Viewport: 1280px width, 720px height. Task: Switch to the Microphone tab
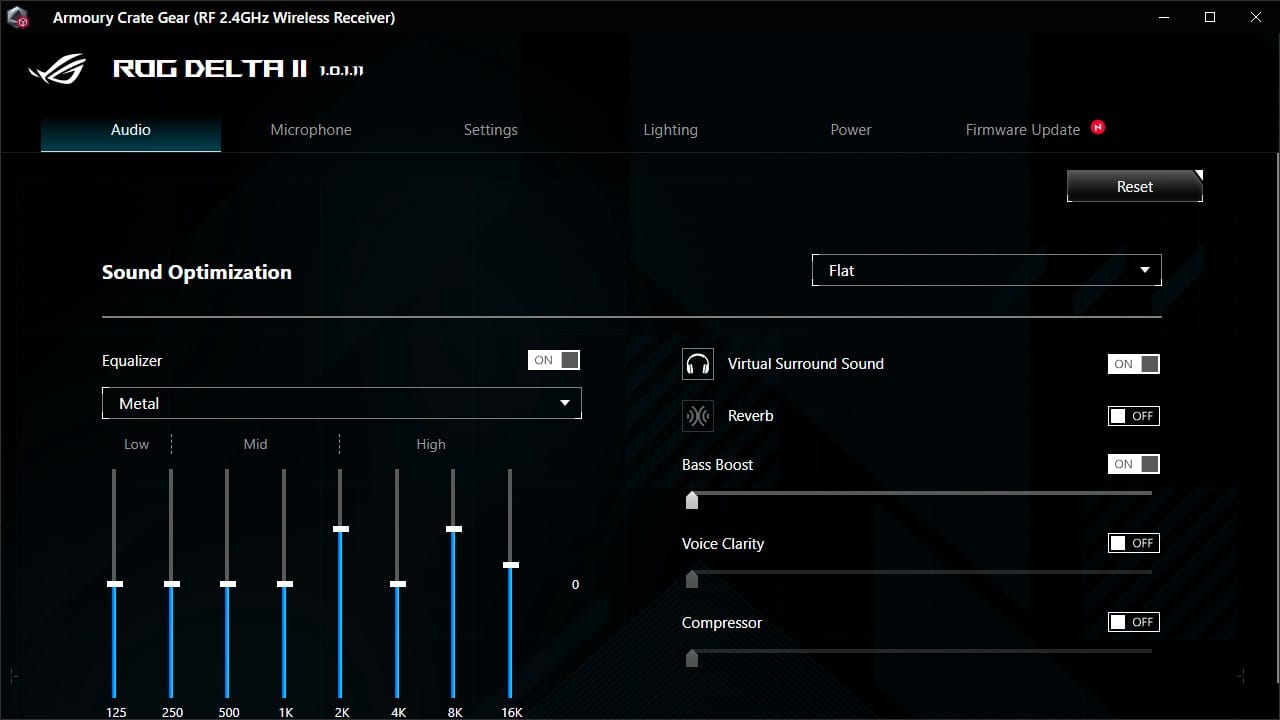[311, 130]
